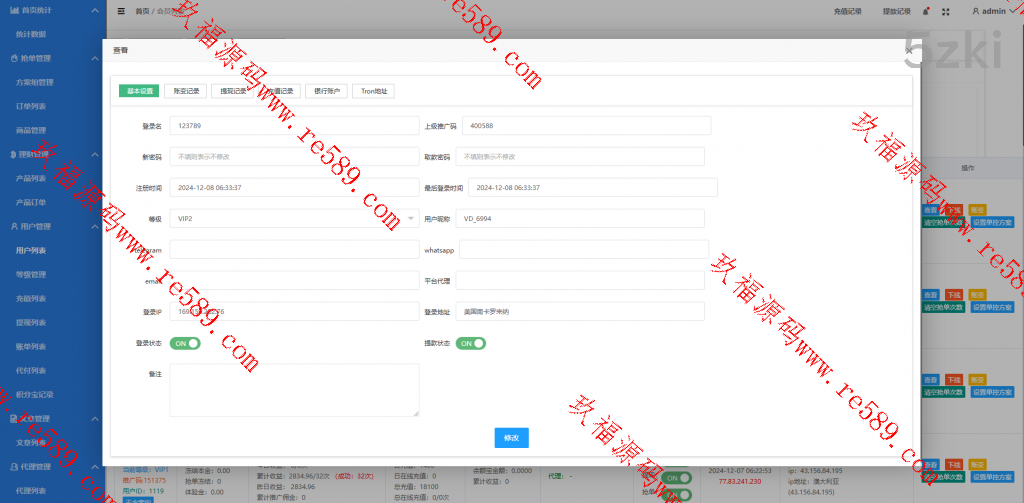Click the blue 修改 submit button
This screenshot has width=1024, height=503.
tap(511, 438)
